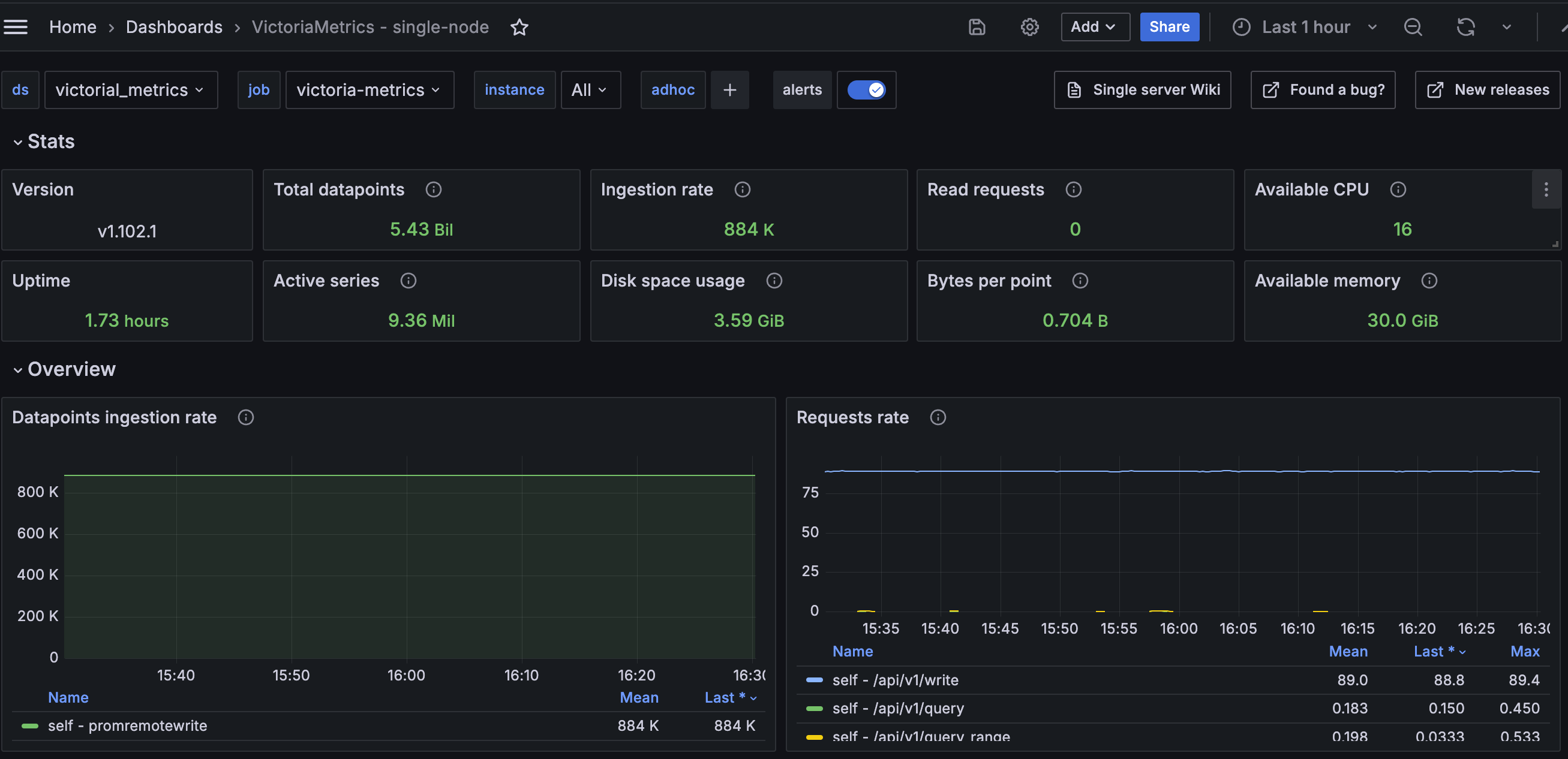This screenshot has width=1568, height=759.
Task: Show info for Total datapoints panel
Action: tap(434, 189)
